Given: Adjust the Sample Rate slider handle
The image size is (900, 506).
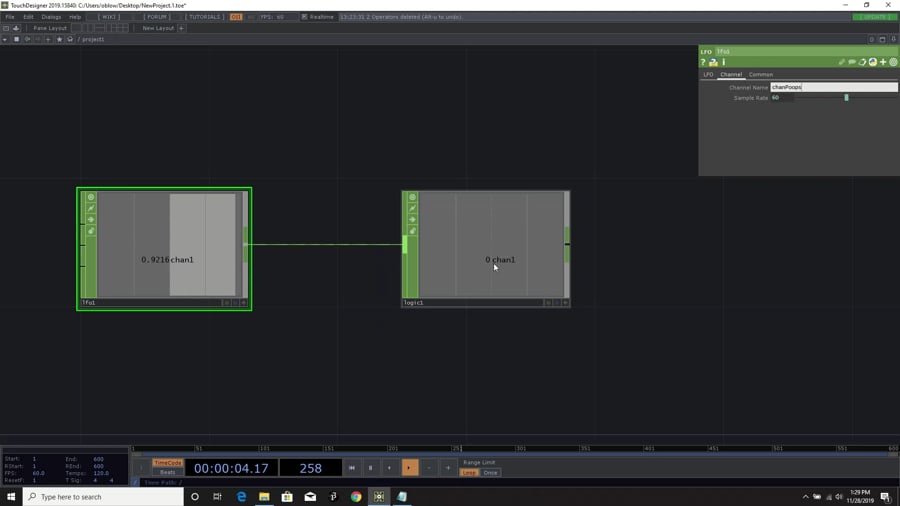Looking at the screenshot, I should tap(846, 98).
